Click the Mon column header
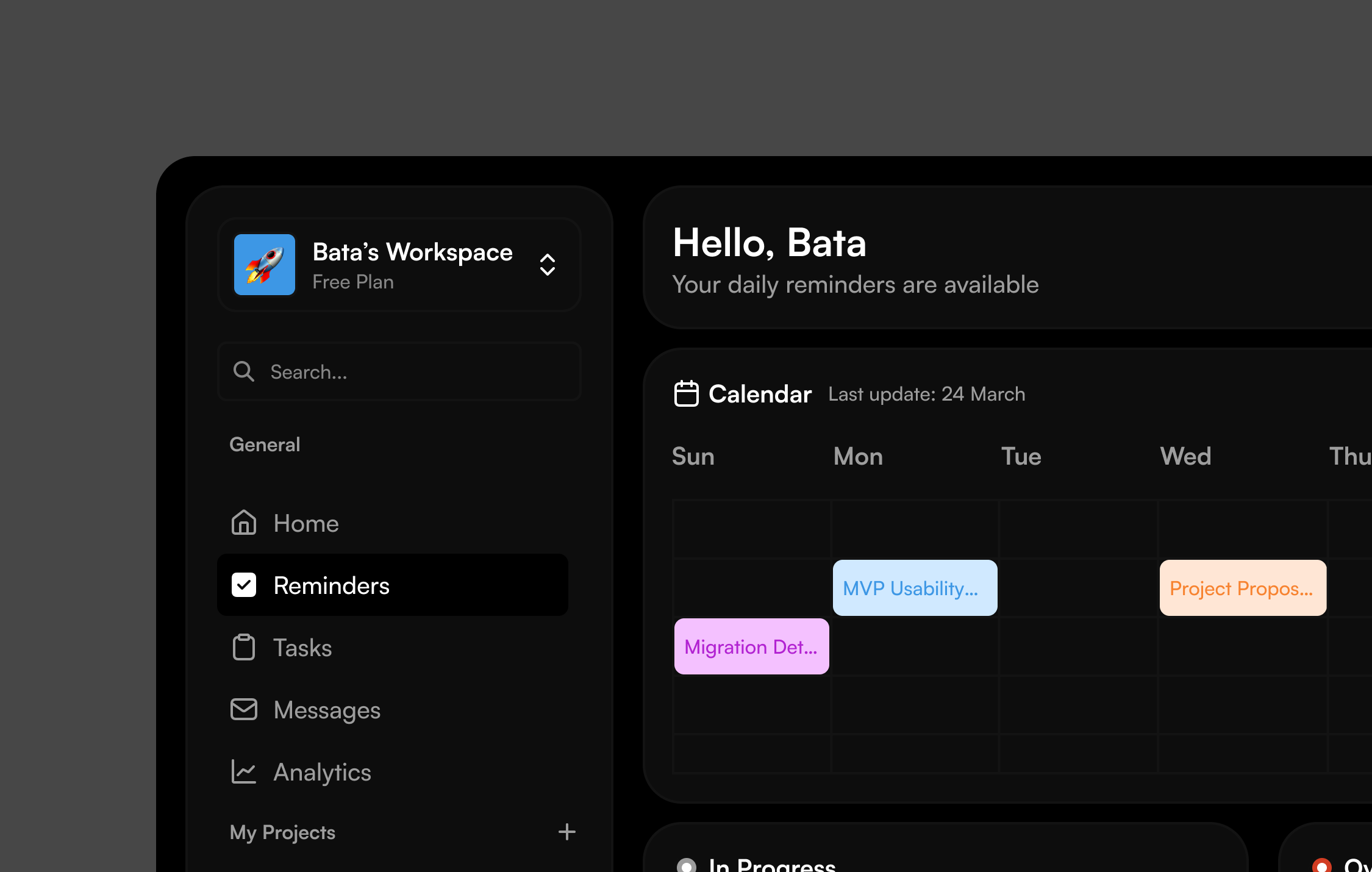 pyautogui.click(x=859, y=456)
